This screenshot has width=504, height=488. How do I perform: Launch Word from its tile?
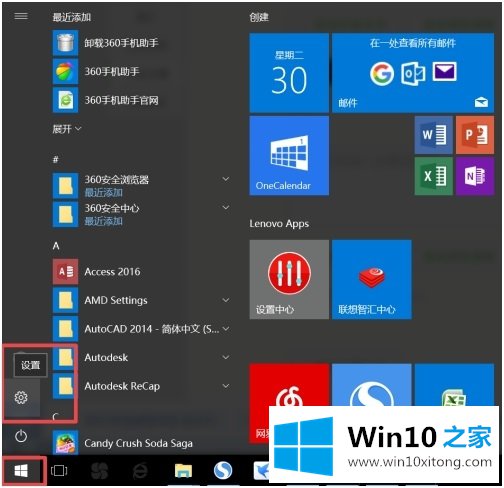(x=433, y=135)
